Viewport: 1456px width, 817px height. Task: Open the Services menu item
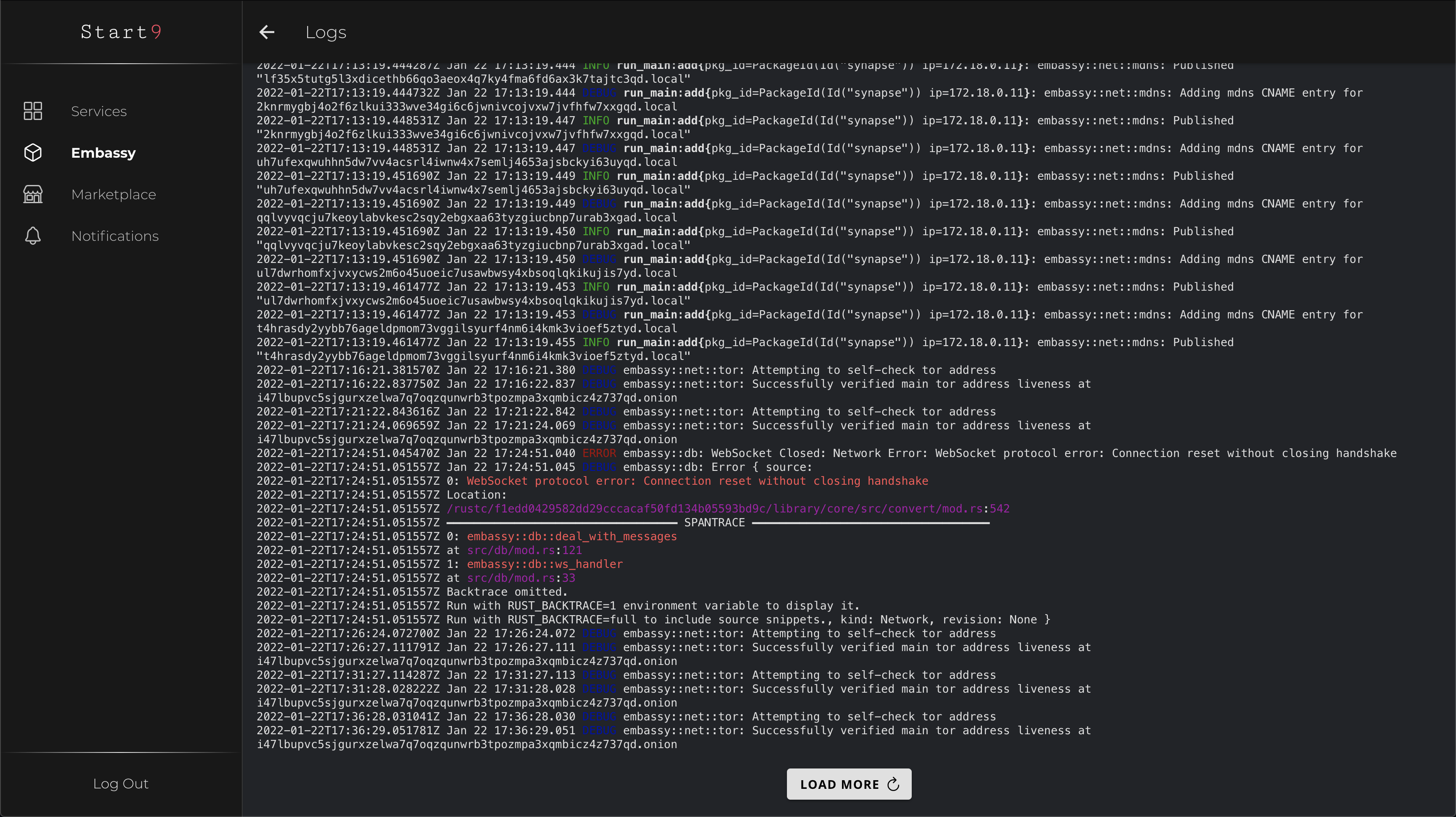point(99,111)
